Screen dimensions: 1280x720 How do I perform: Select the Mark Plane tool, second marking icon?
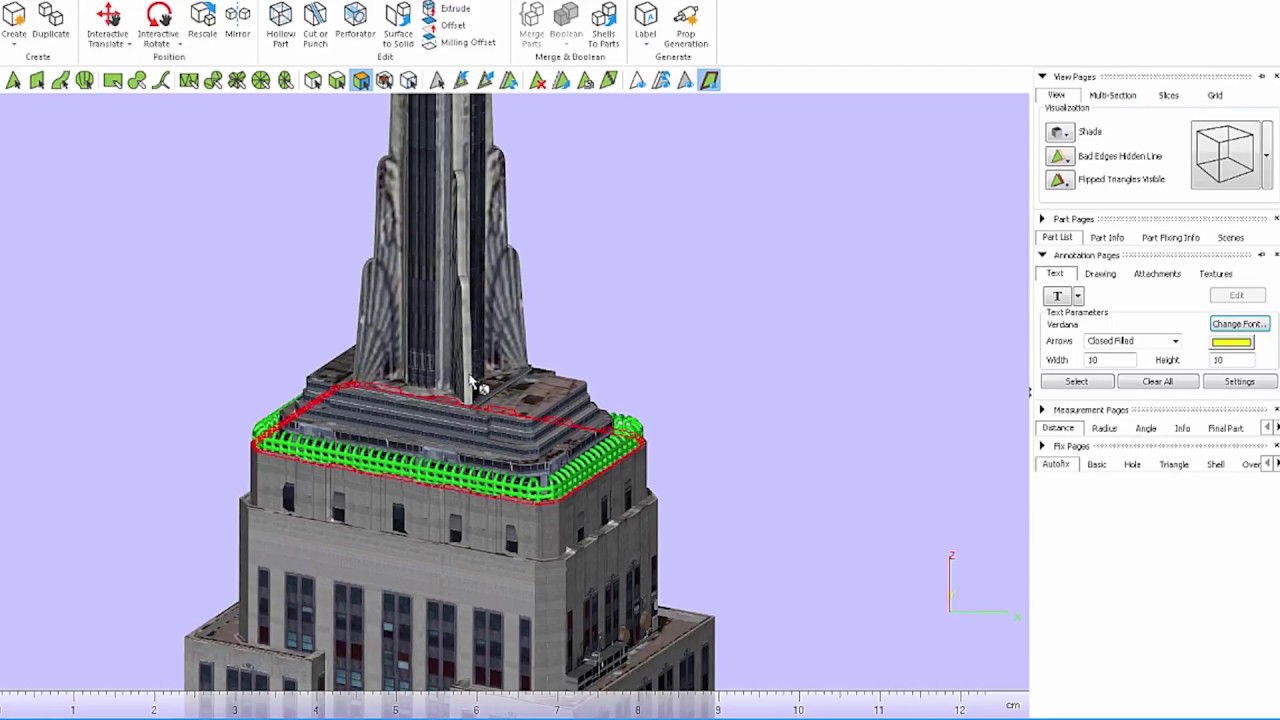(37, 81)
